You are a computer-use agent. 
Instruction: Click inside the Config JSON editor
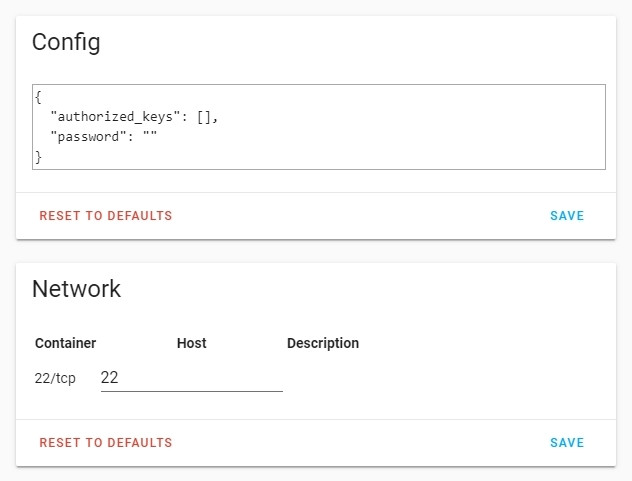(x=318, y=127)
